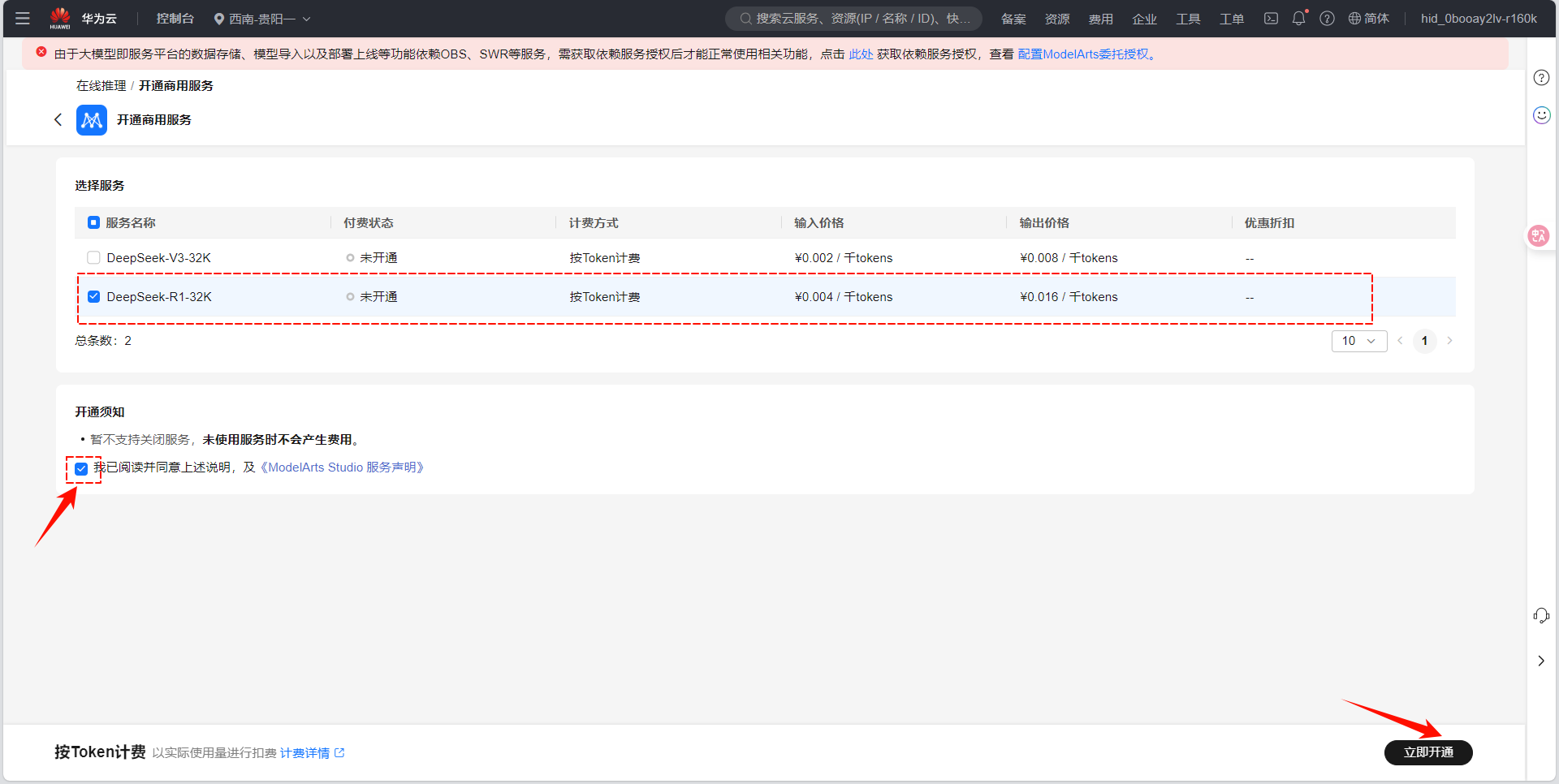Open the 企业 menu
Image resolution: width=1559 pixels, height=784 pixels.
pos(1145,19)
